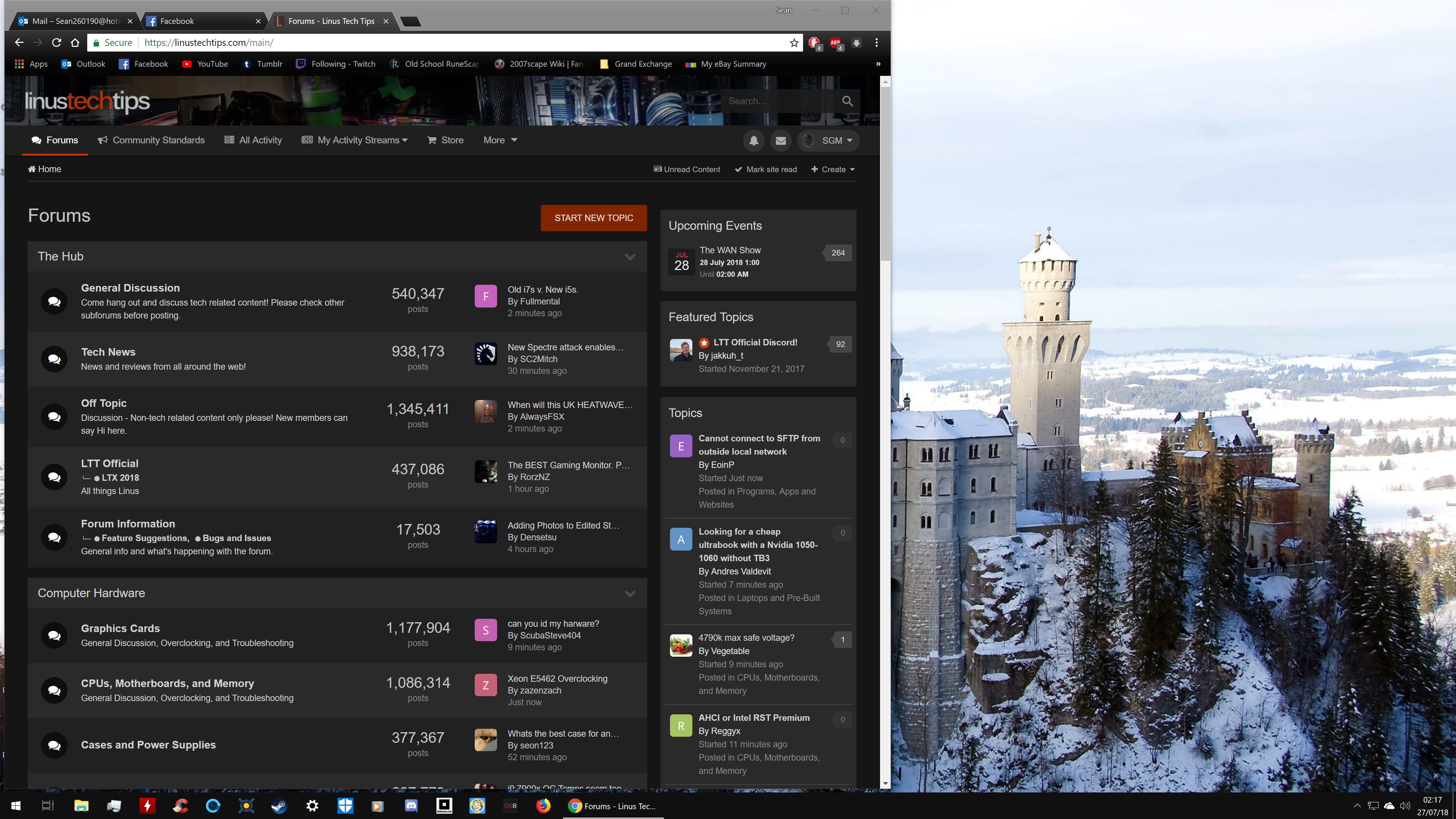1456x819 pixels.
Task: Open the '4790k max safe voltage?' topic
Action: (746, 637)
